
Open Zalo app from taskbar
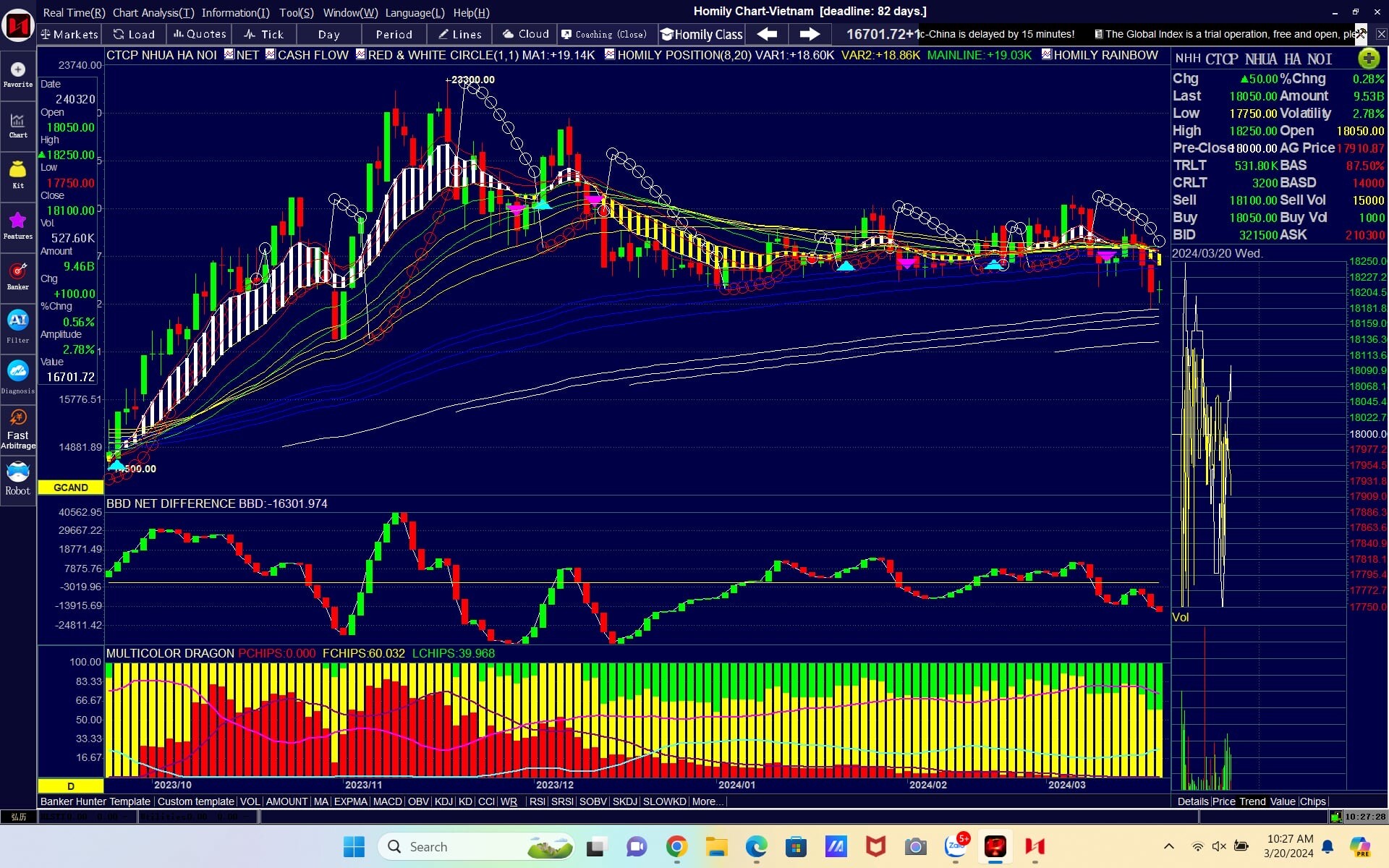click(956, 846)
